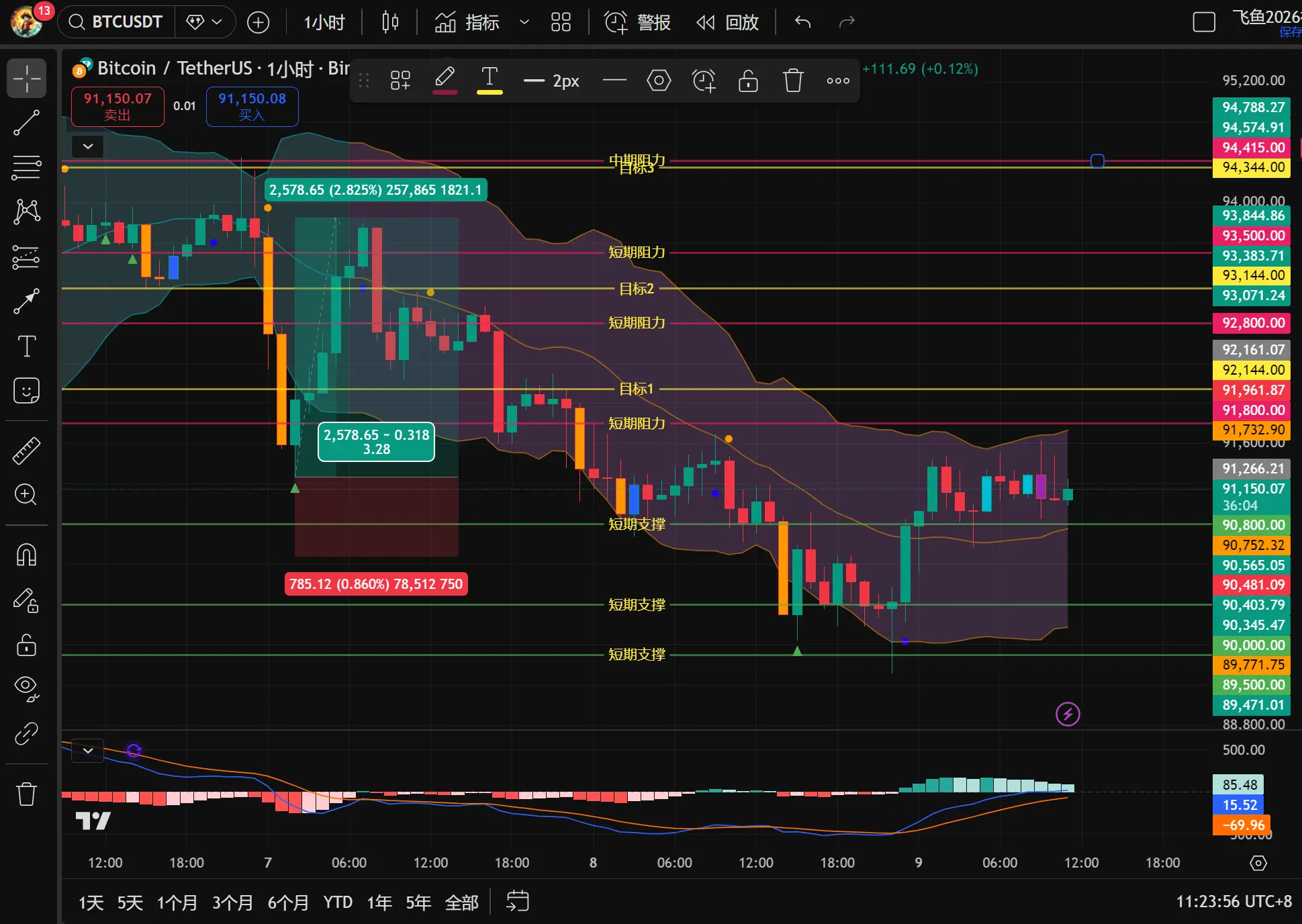Change the line color pencil swatch
This screenshot has width=1302, height=924.
tap(445, 81)
